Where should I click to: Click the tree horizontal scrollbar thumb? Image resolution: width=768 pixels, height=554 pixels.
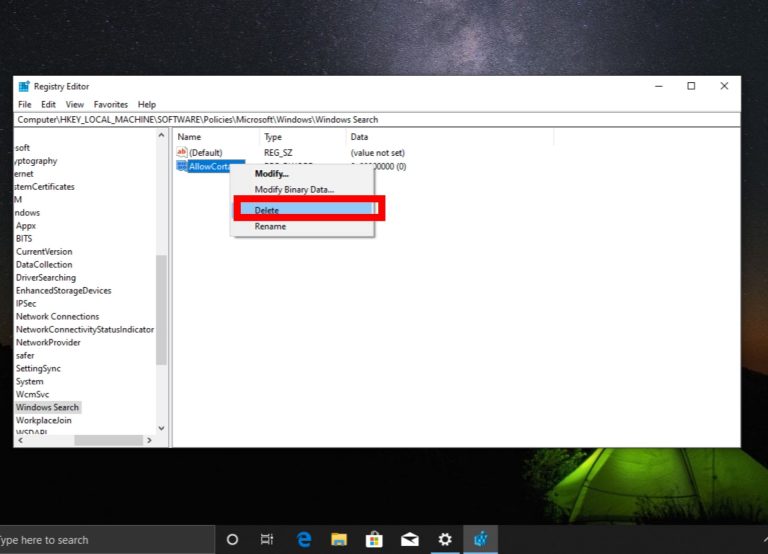click(x=108, y=440)
